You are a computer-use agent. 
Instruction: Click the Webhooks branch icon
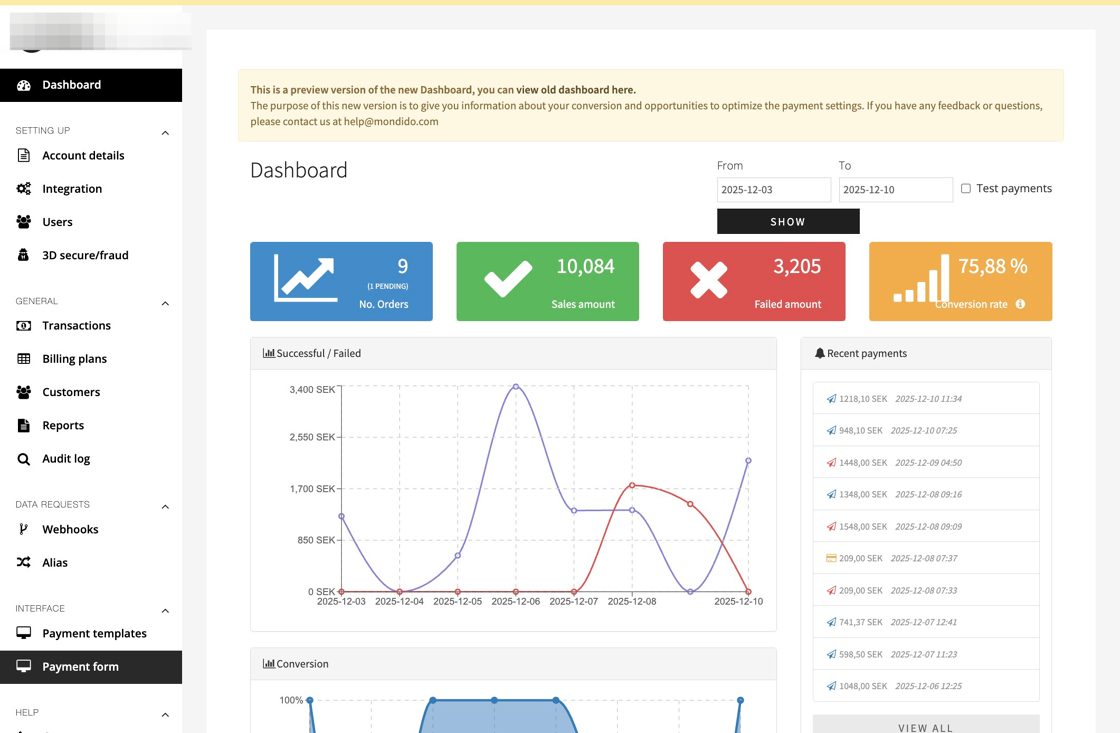pyautogui.click(x=24, y=529)
